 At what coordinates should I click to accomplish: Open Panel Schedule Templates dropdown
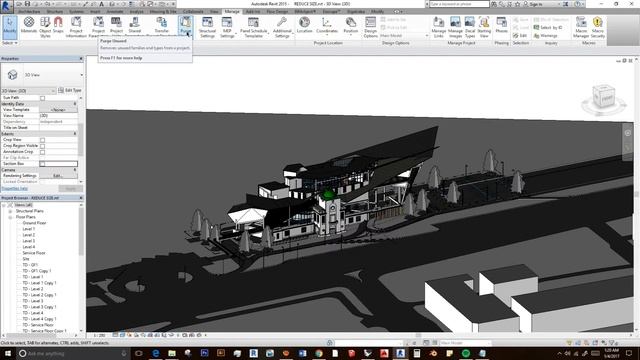click(253, 27)
